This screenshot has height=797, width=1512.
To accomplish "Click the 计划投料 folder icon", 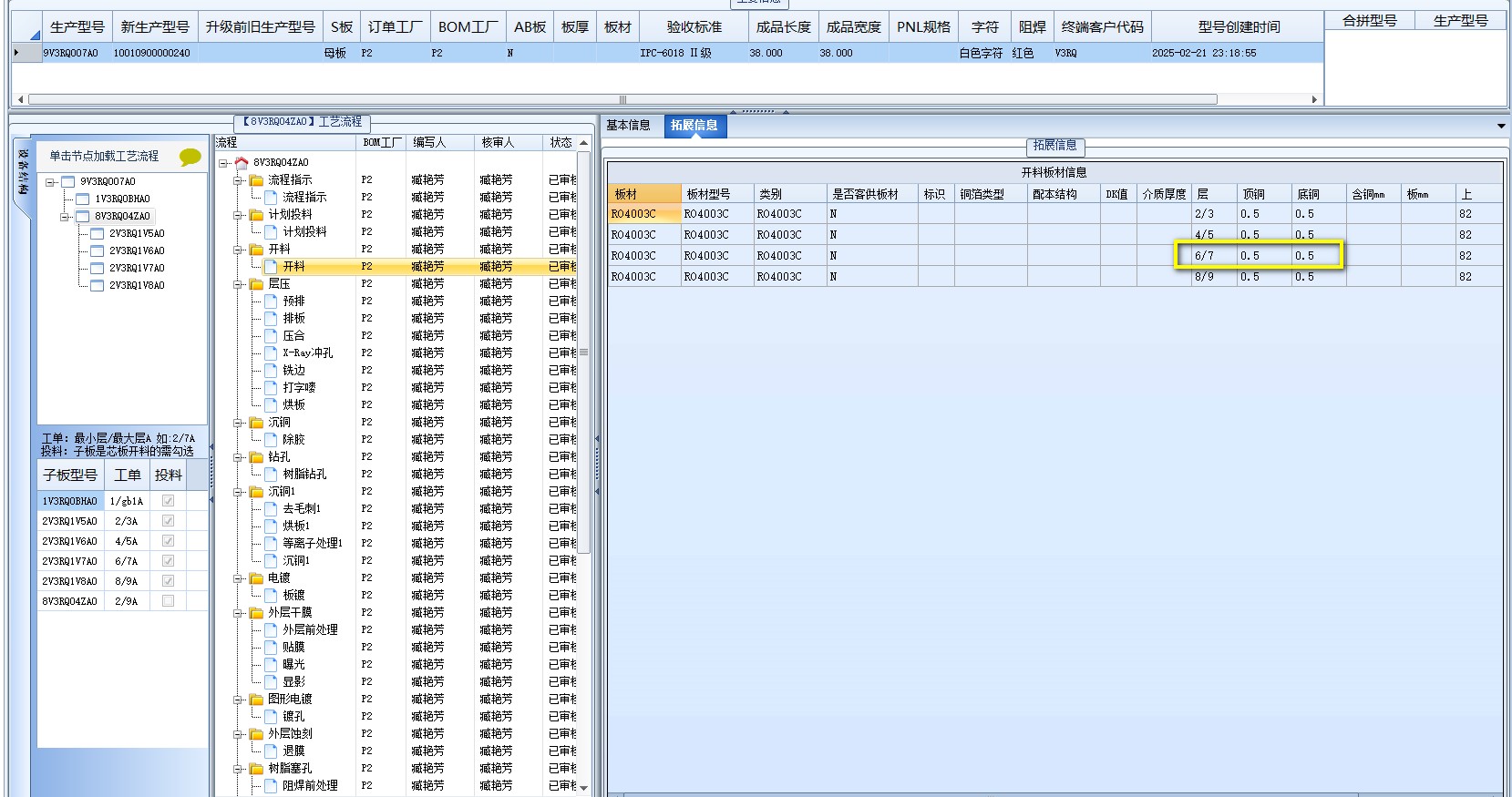I will [x=257, y=215].
